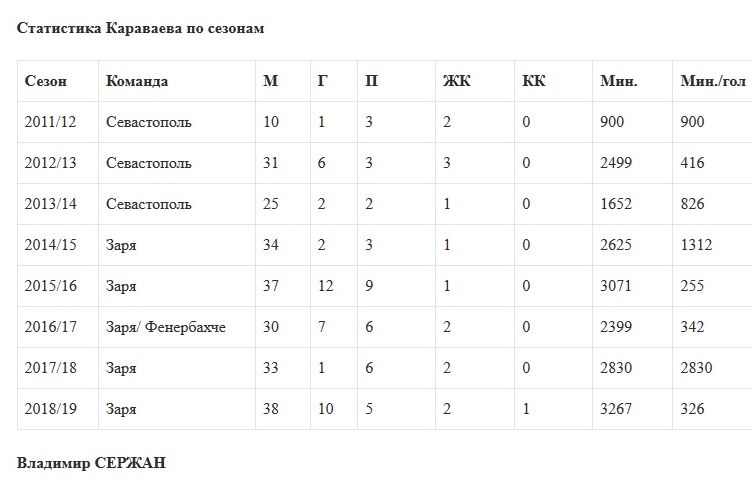Select the 'КК' column header
The image size is (752, 497).
tap(534, 81)
